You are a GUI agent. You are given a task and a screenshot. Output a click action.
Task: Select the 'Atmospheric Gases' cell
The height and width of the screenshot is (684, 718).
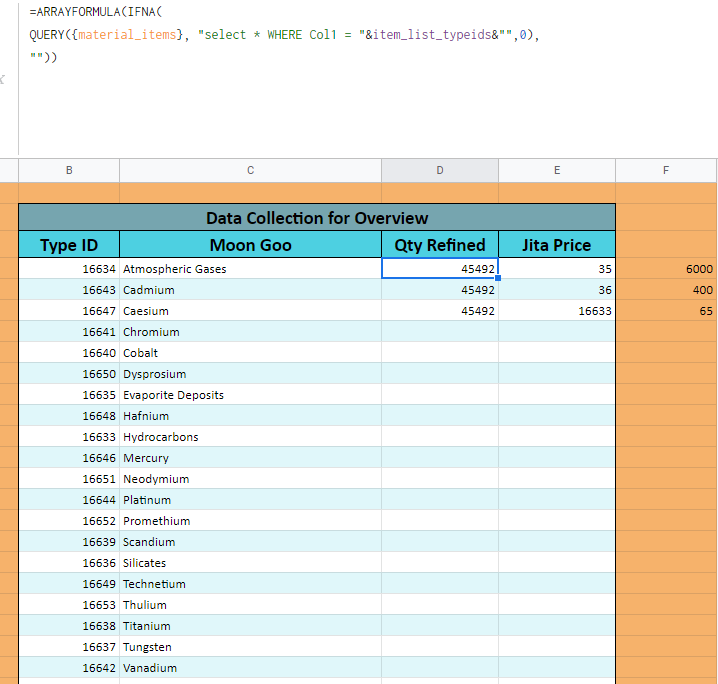(x=250, y=269)
